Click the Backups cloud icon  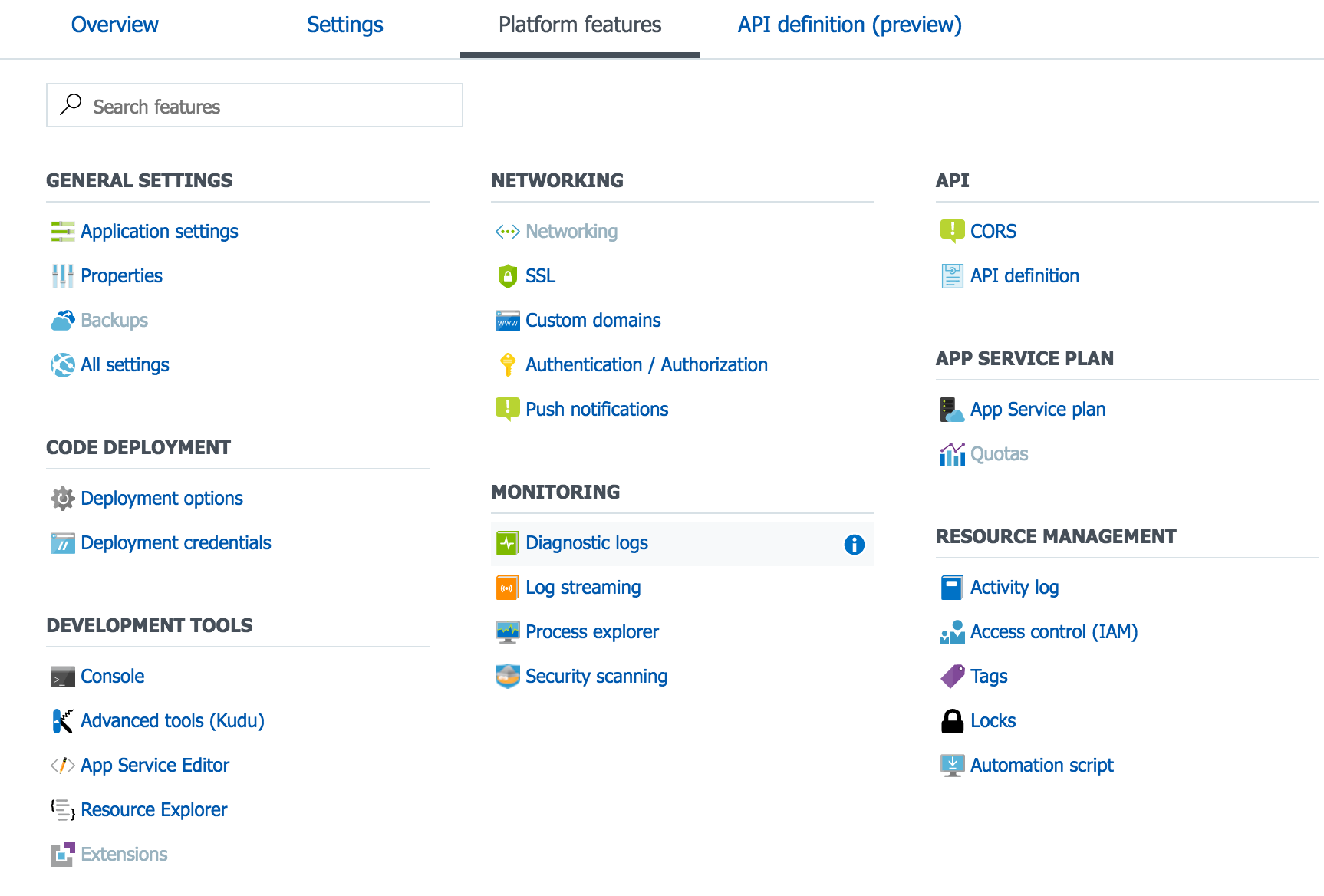pos(62,321)
